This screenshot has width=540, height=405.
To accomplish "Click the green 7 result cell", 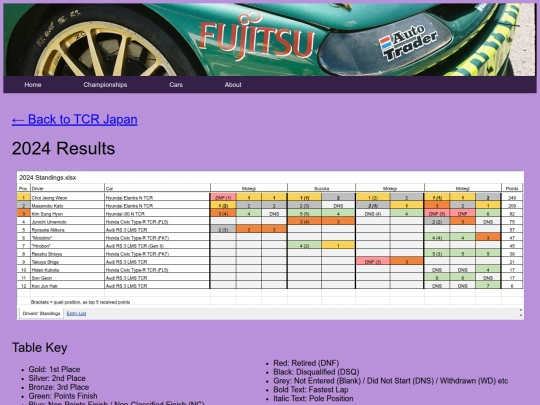I will 488,286.
